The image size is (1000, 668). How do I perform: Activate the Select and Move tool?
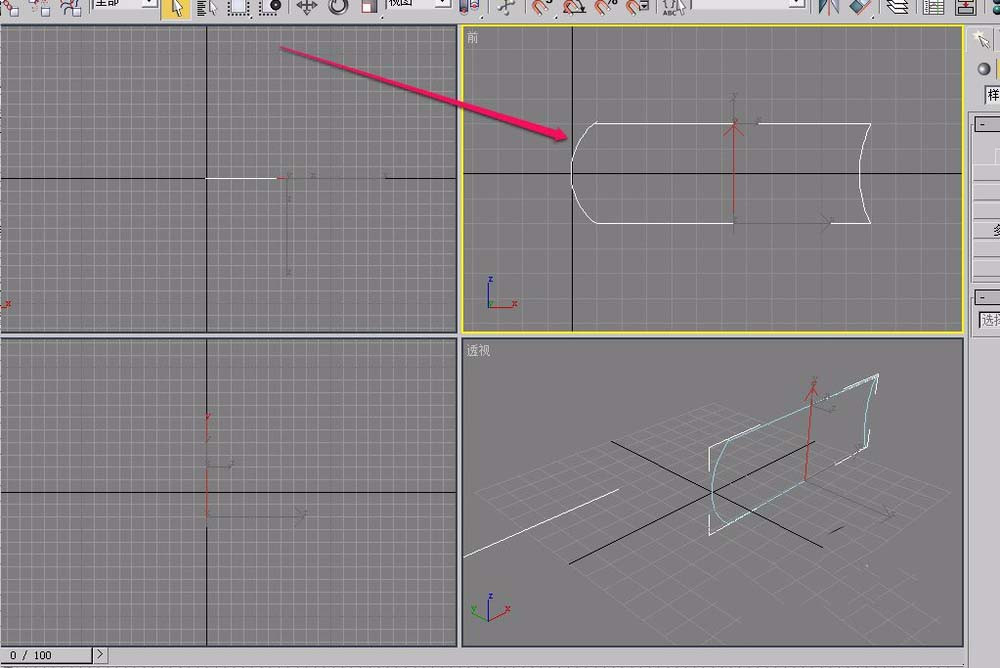(x=307, y=8)
